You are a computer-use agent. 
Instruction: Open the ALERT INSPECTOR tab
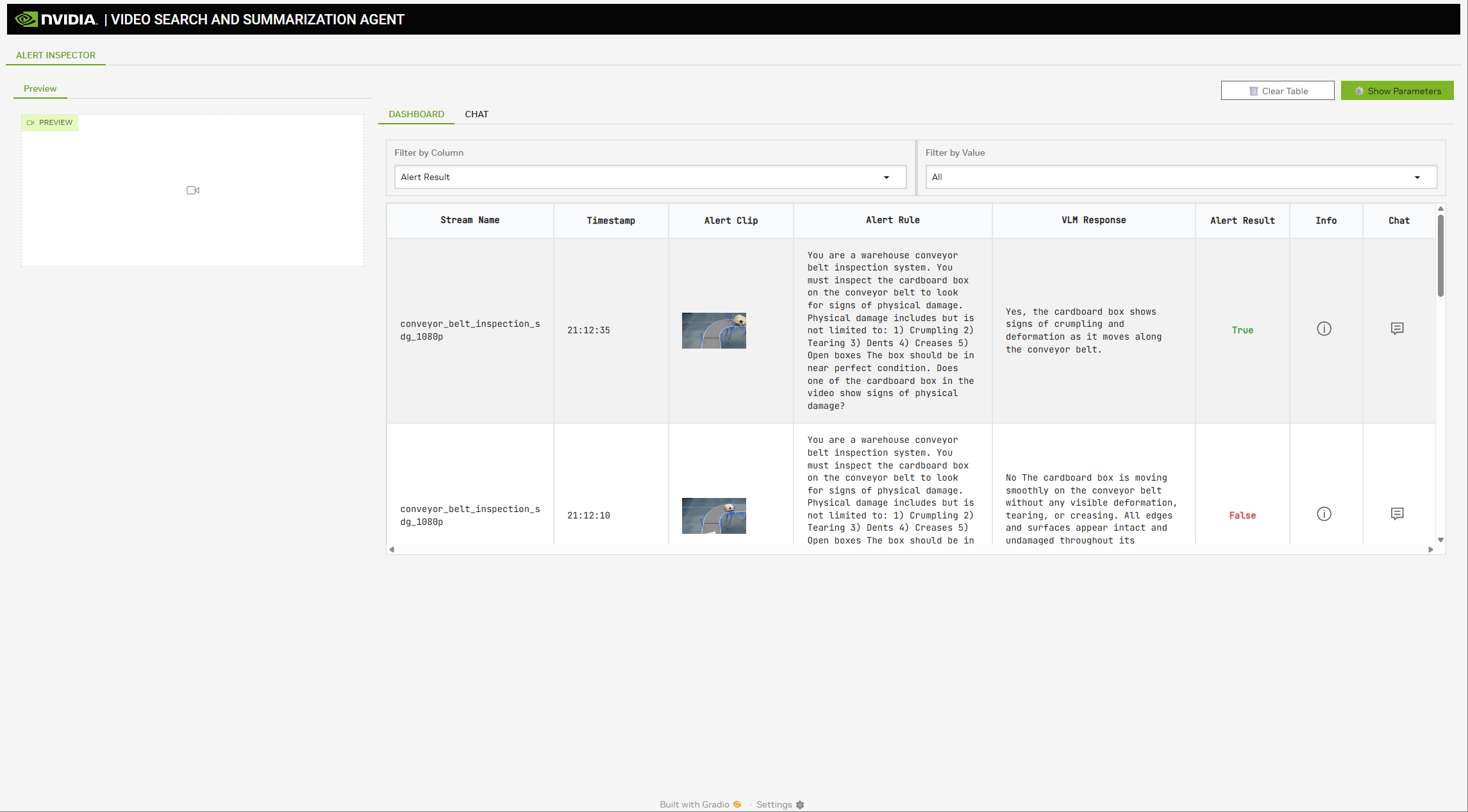56,55
